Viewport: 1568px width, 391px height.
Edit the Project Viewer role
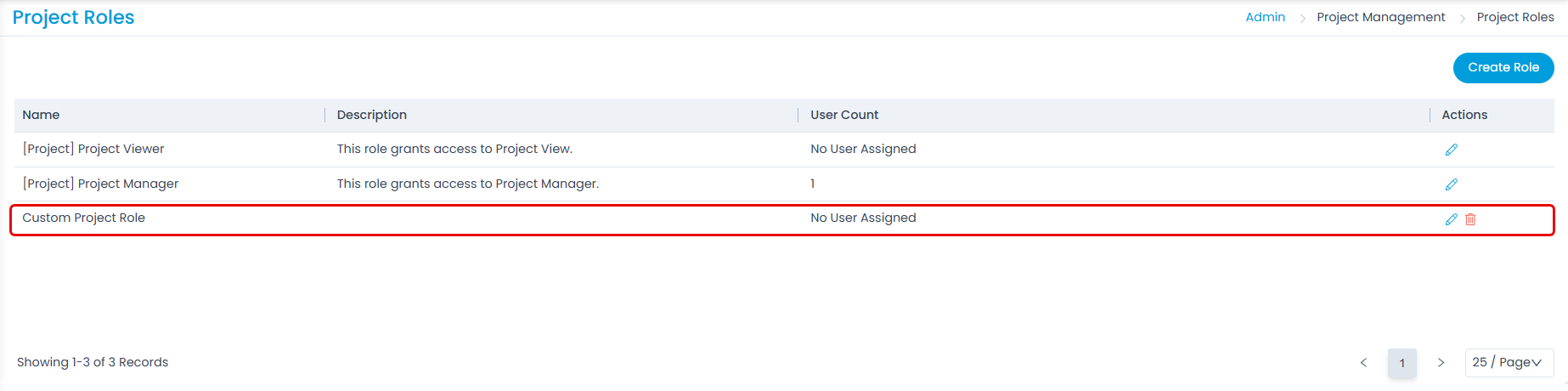point(1451,150)
